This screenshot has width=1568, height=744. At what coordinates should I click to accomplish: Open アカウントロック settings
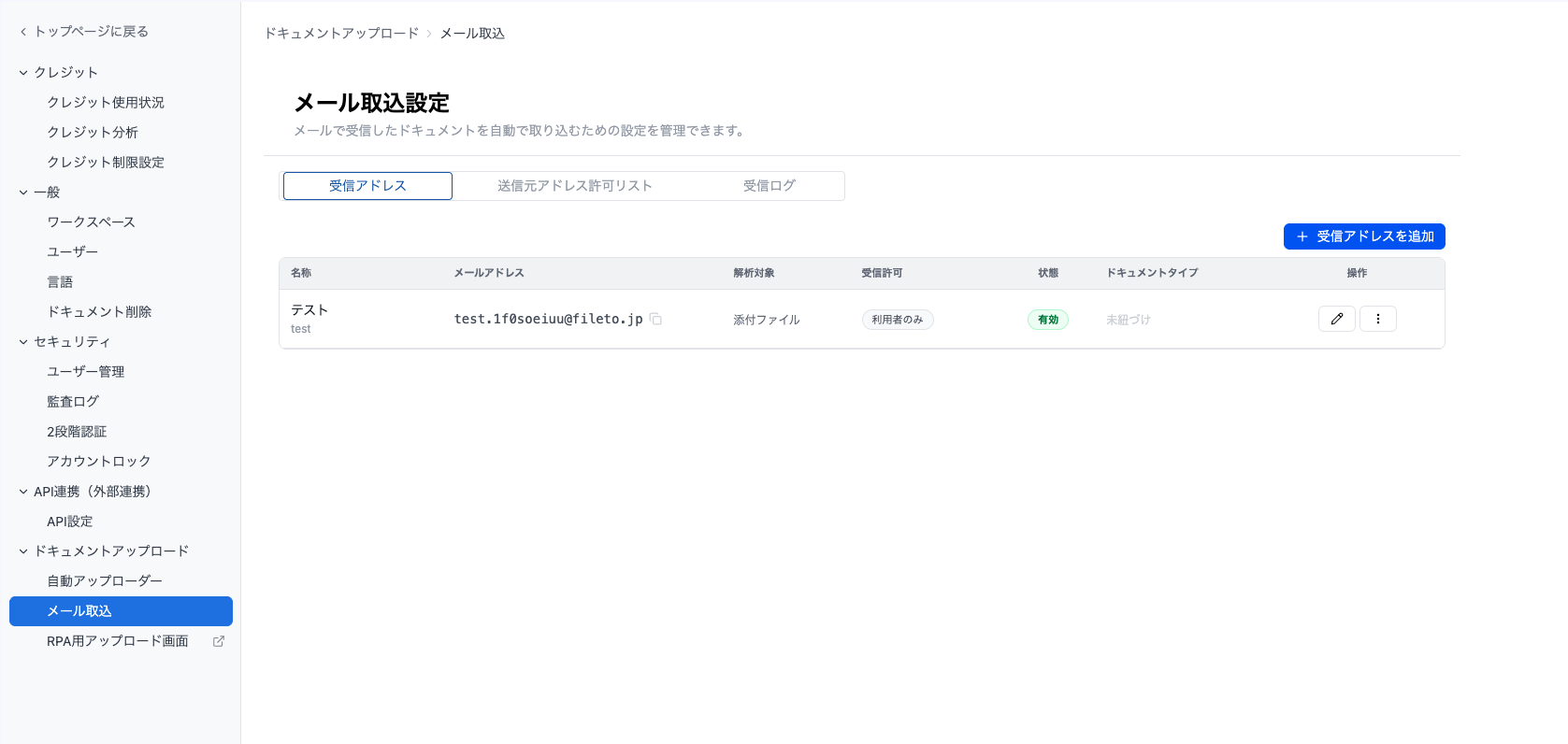(99, 462)
